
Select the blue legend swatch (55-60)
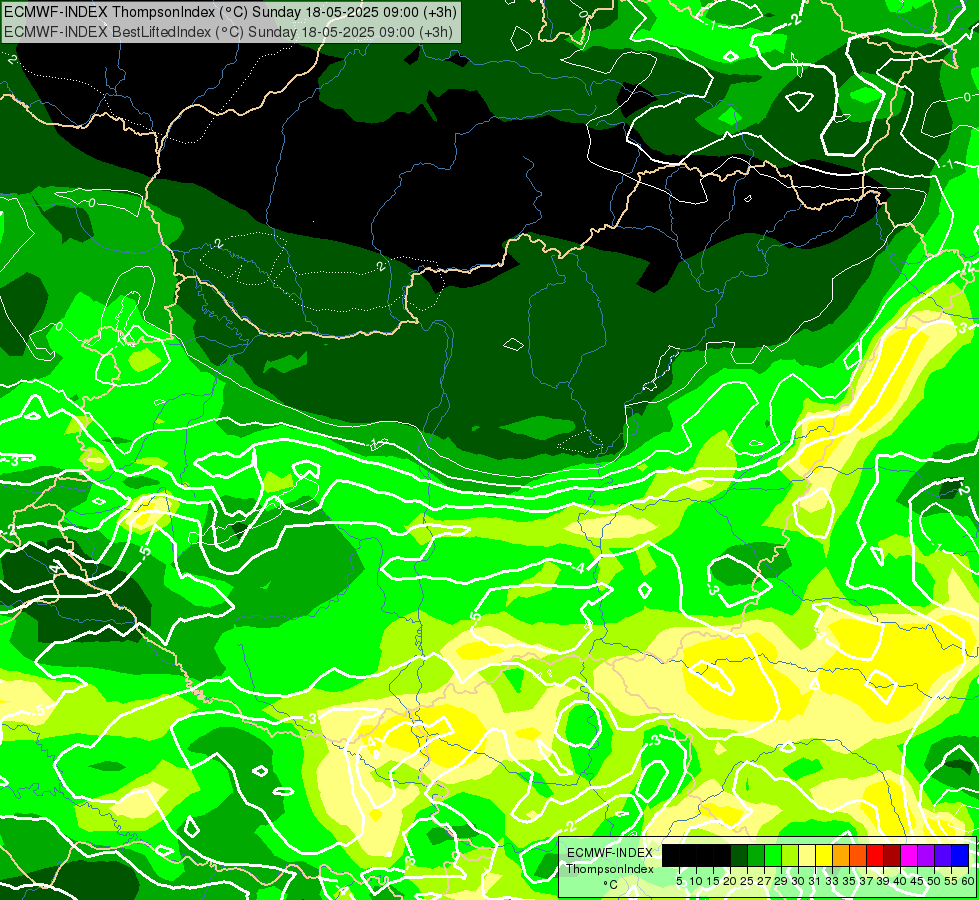click(x=961, y=855)
